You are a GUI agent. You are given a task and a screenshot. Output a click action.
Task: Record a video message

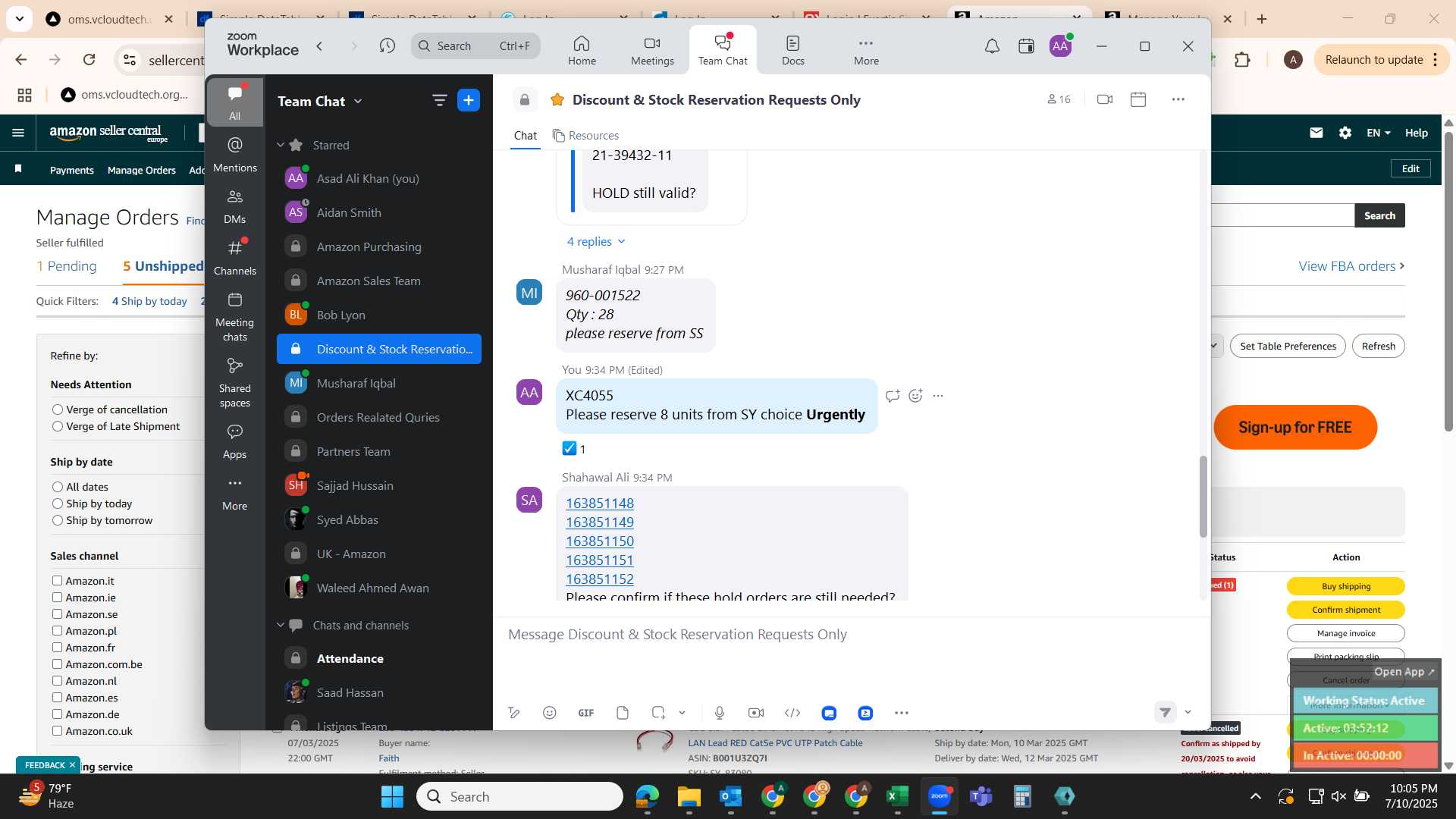[756, 713]
